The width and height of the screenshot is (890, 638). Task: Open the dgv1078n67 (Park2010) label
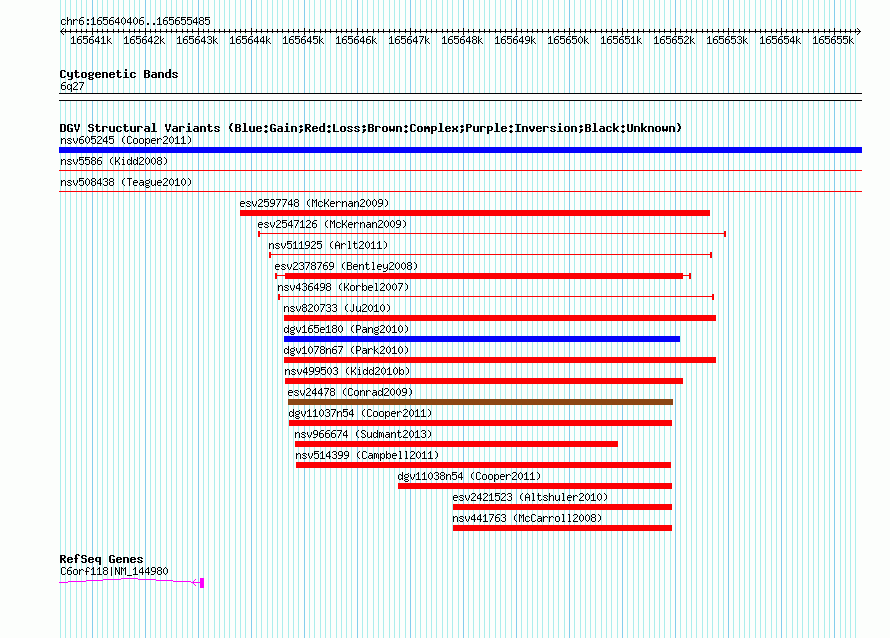pyautogui.click(x=346, y=350)
